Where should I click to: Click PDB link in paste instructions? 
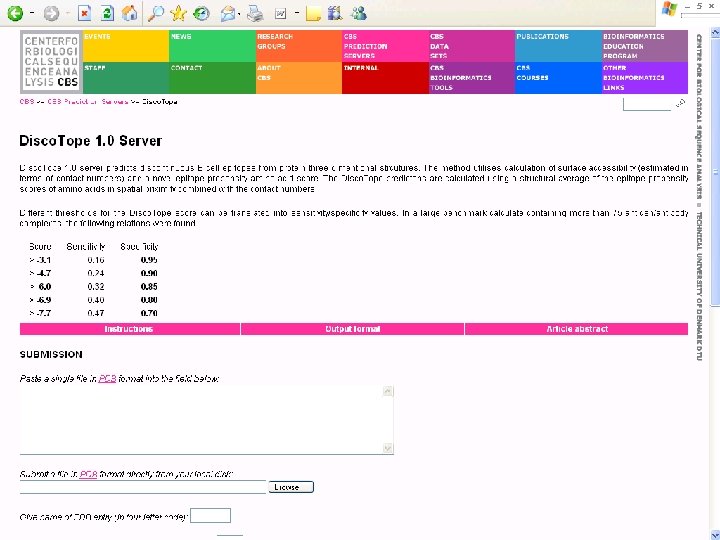[x=107, y=378]
